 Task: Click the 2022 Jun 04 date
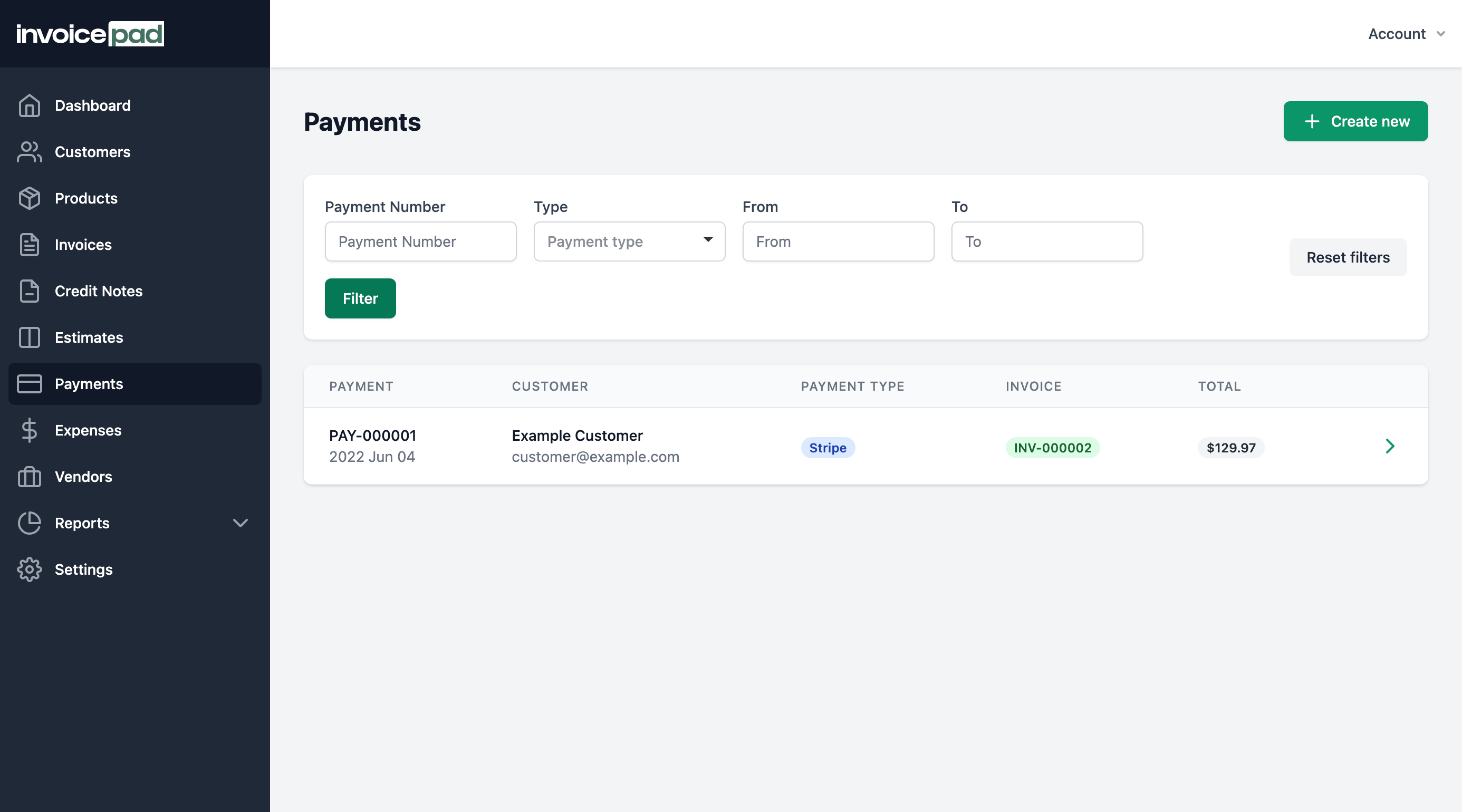[x=372, y=457]
